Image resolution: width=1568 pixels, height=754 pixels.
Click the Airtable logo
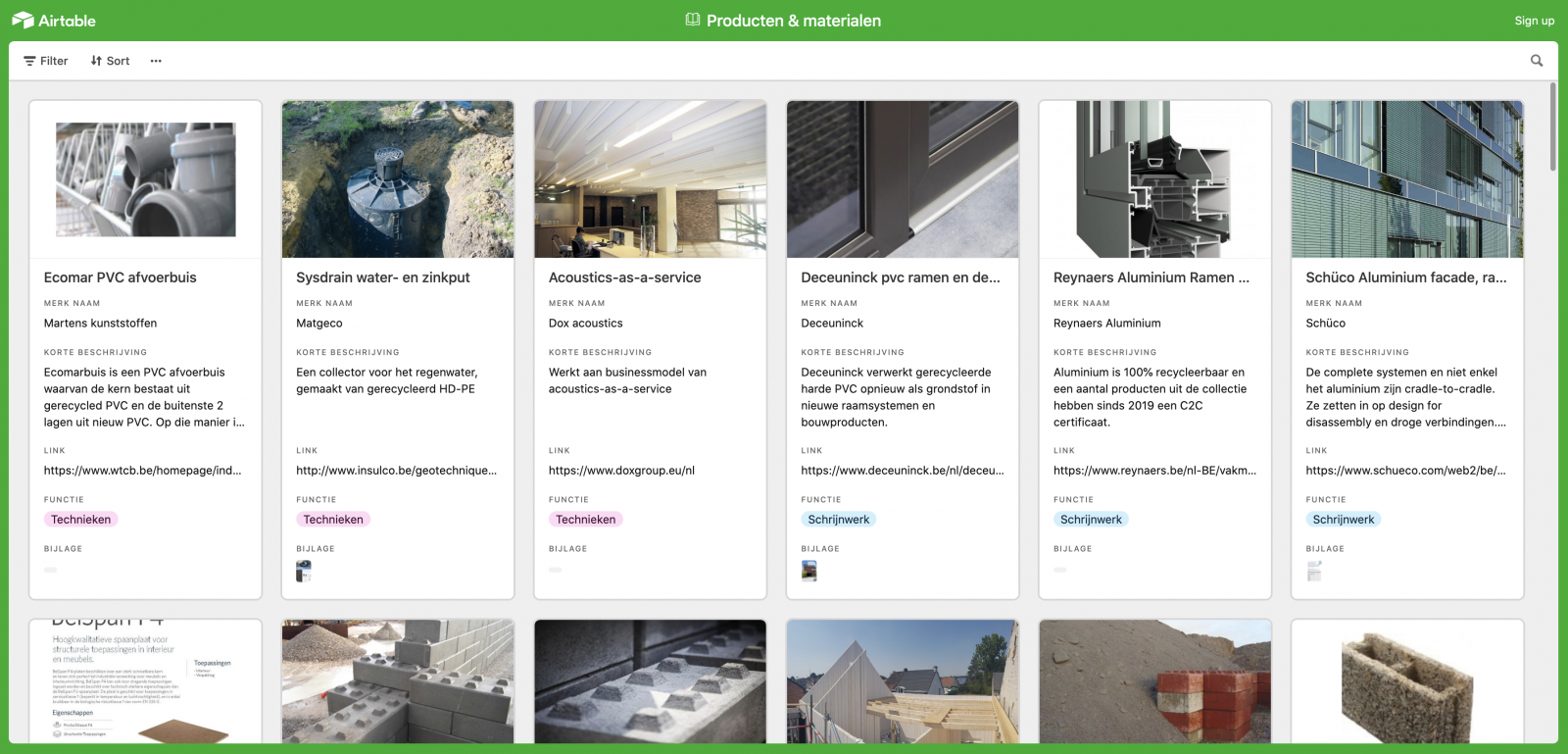click(54, 21)
